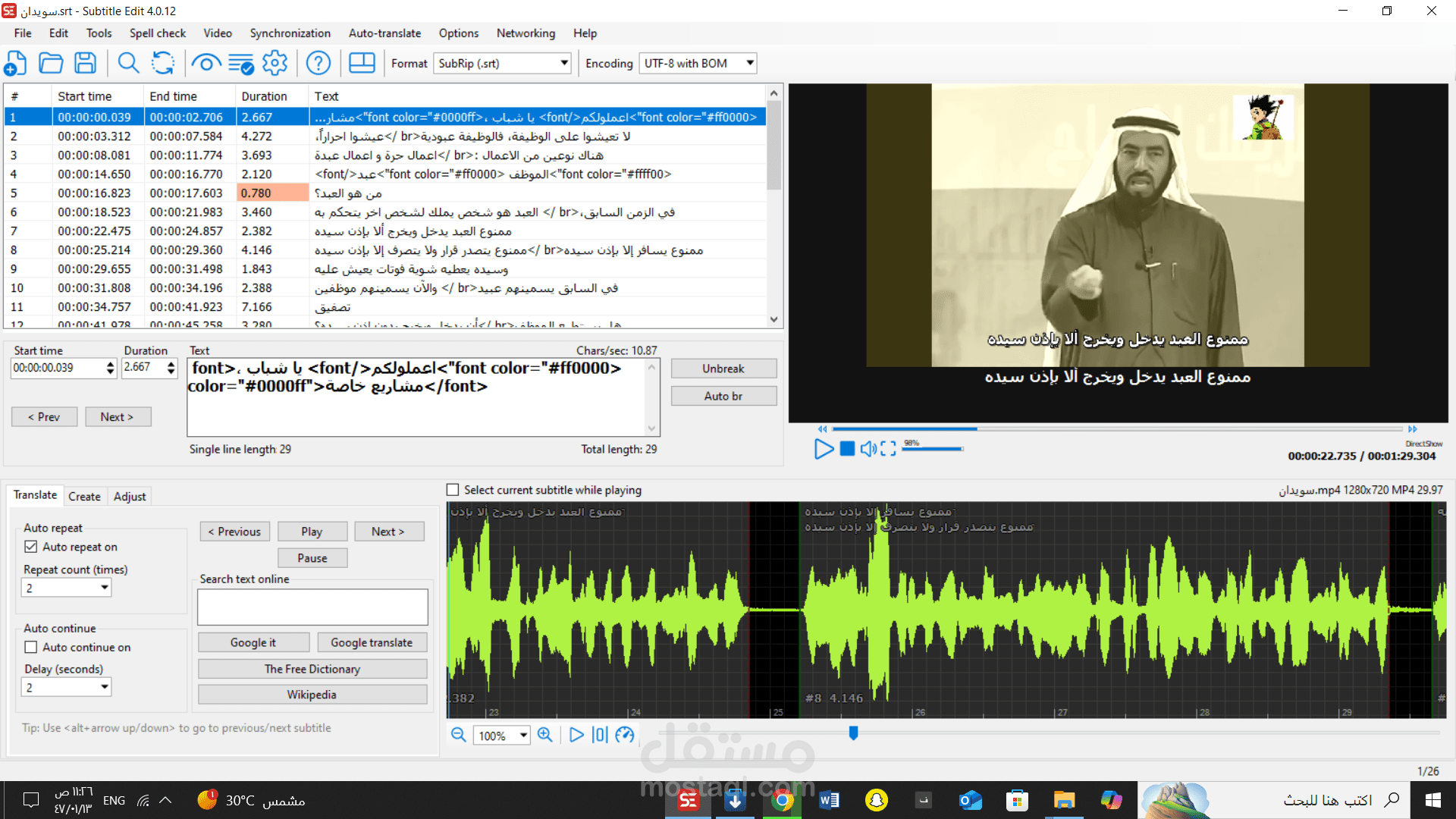This screenshot has width=1456, height=819.
Task: Click the subtitle text edit box
Action: click(423, 397)
